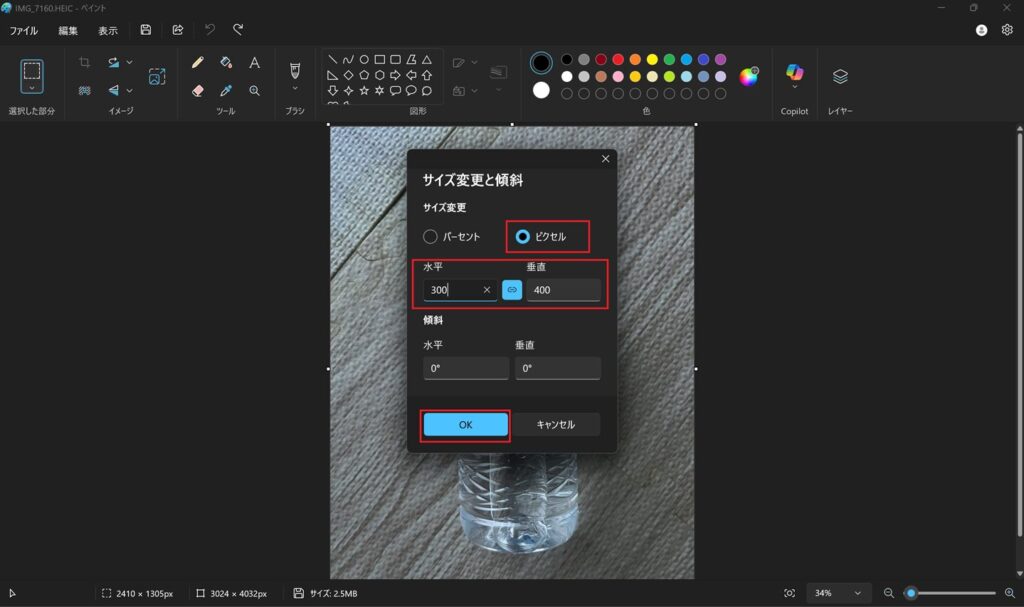
Task: Open the Edit colors wheel
Action: (748, 76)
